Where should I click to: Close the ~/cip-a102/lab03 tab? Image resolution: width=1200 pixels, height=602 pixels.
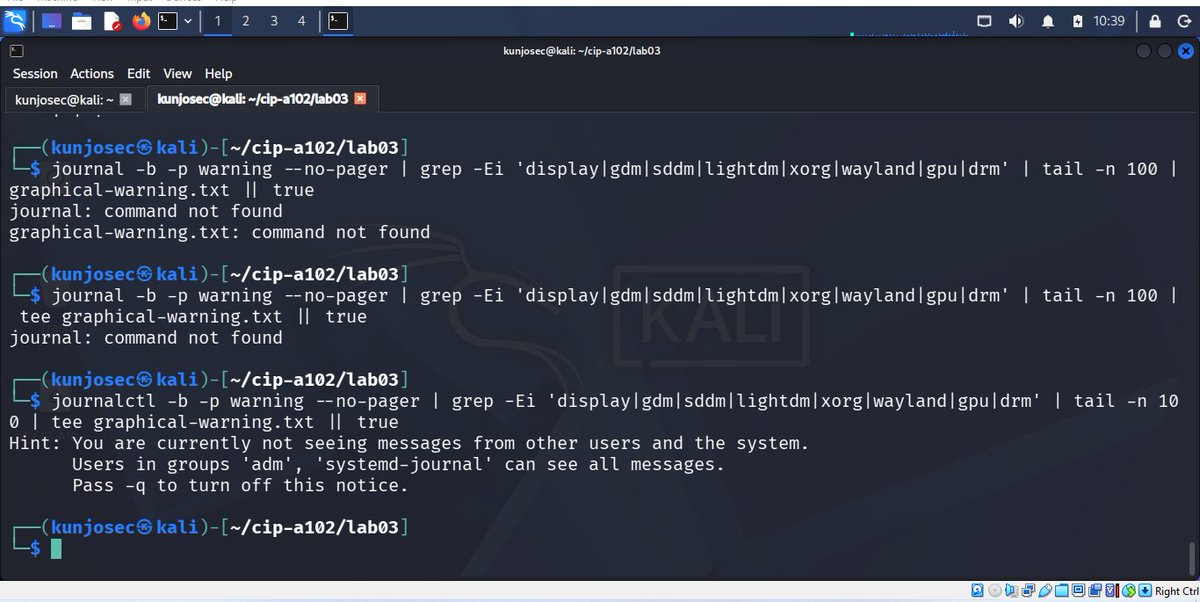point(361,99)
